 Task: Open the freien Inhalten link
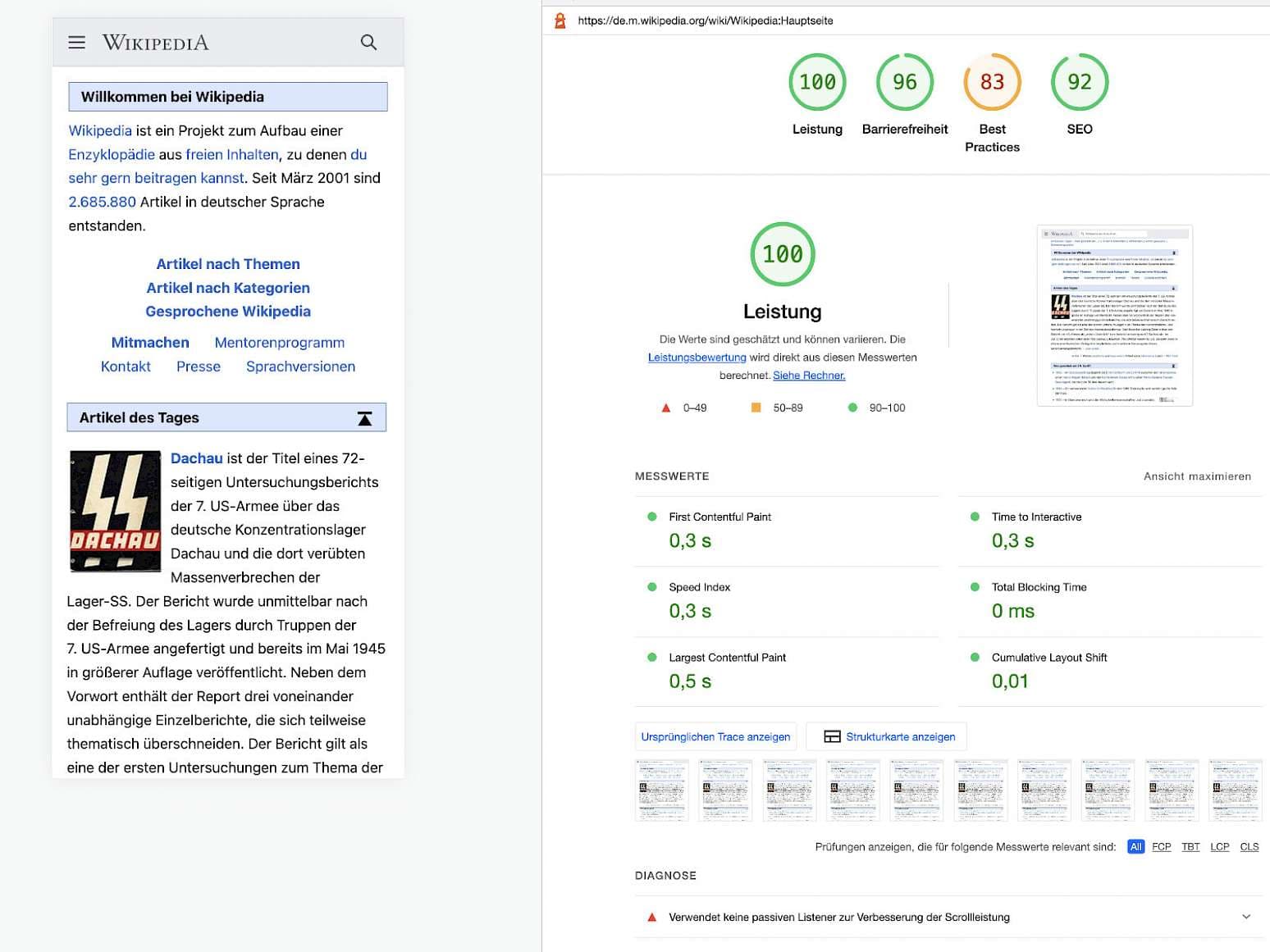click(x=232, y=154)
